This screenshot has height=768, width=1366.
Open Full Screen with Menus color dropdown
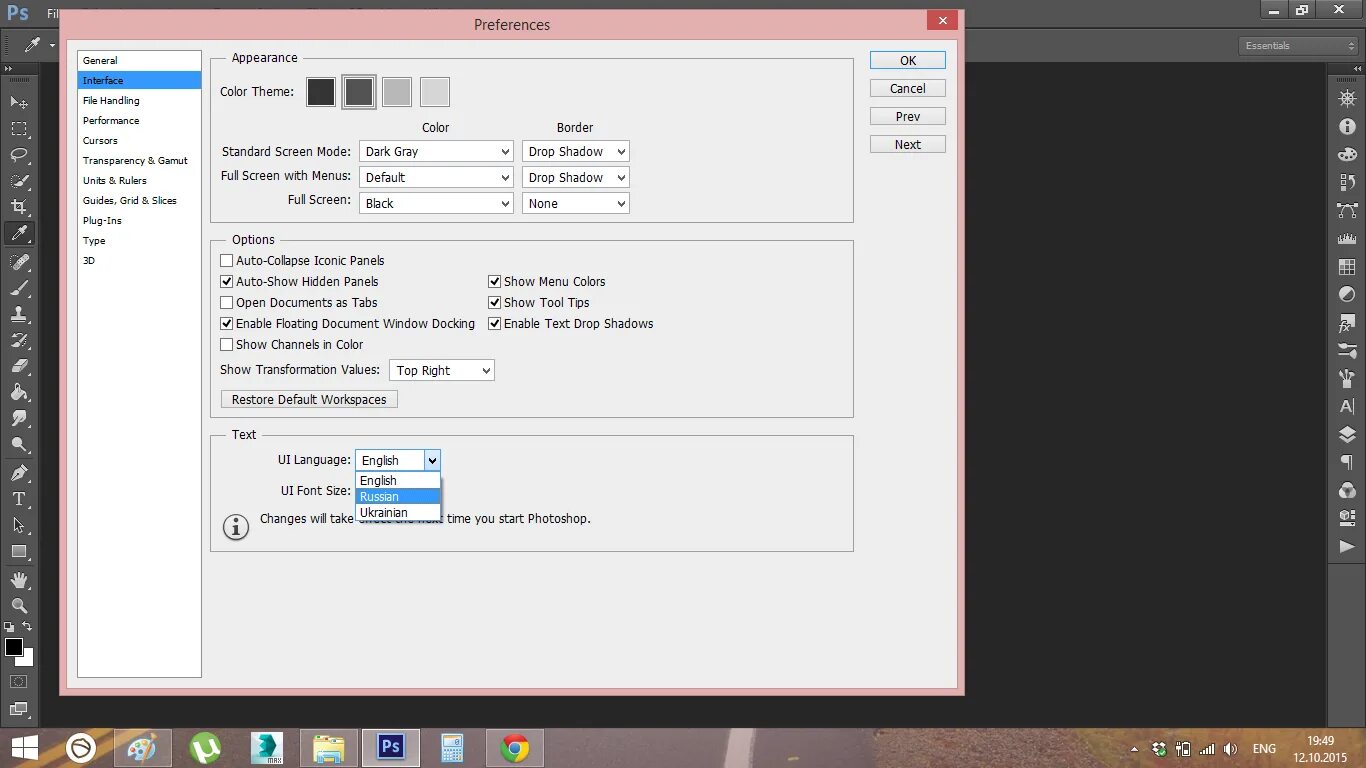[x=436, y=177]
